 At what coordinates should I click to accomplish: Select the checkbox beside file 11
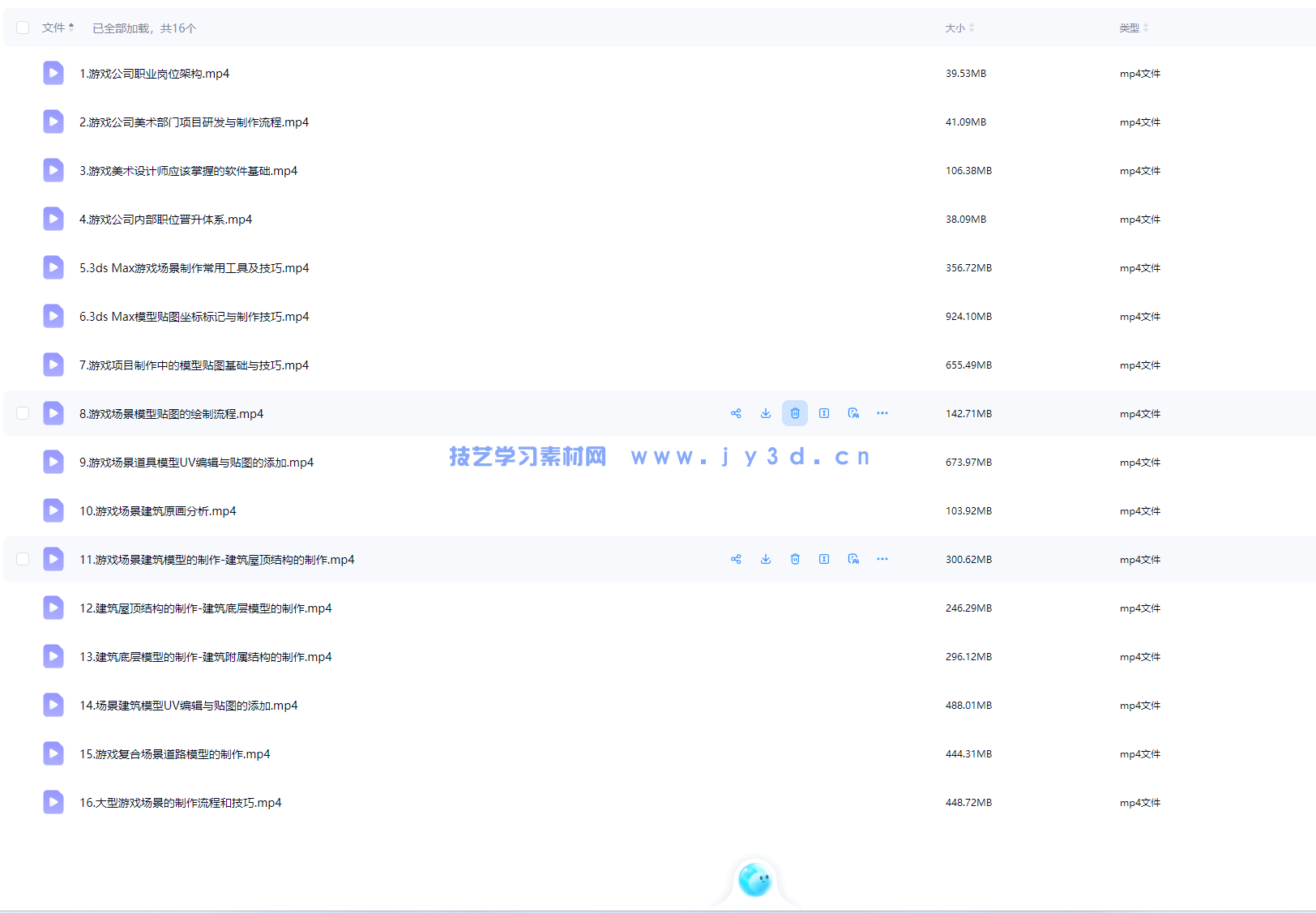pyautogui.click(x=23, y=559)
